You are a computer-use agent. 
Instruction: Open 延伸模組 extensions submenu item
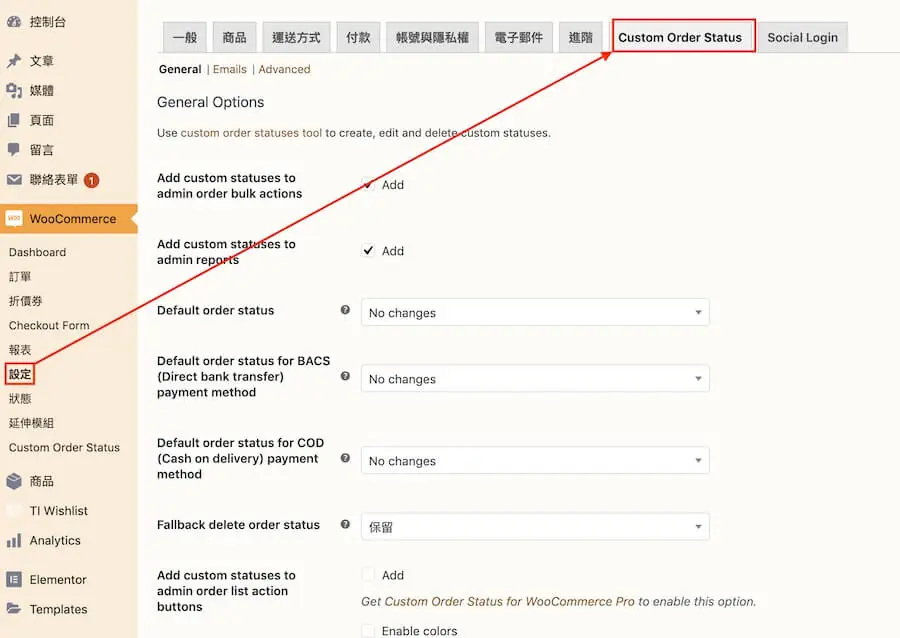(31, 423)
